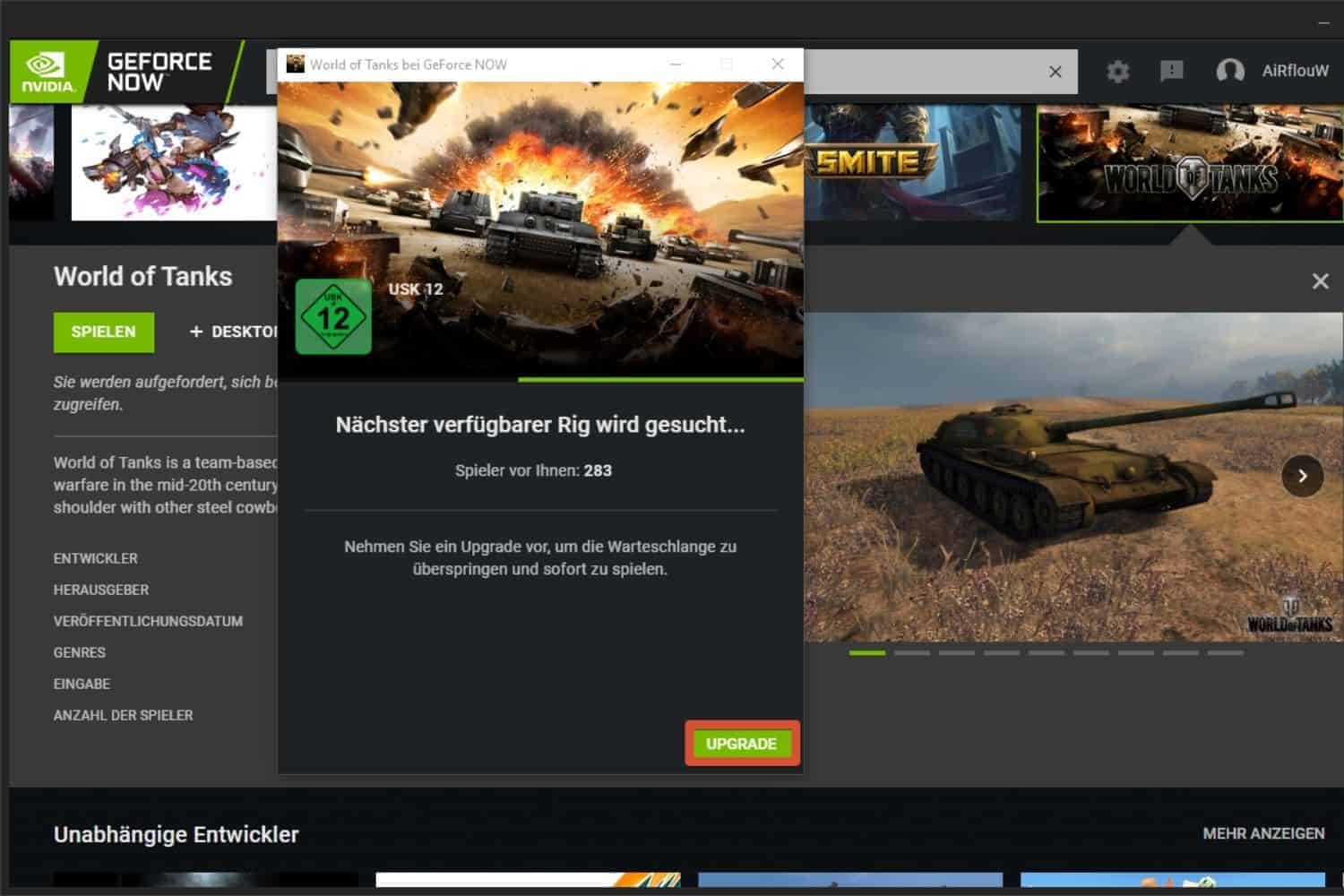Viewport: 1344px width, 896px height.
Task: Click the VERÖFFENTLICHUNGSDATUM label
Action: pyautogui.click(x=148, y=621)
